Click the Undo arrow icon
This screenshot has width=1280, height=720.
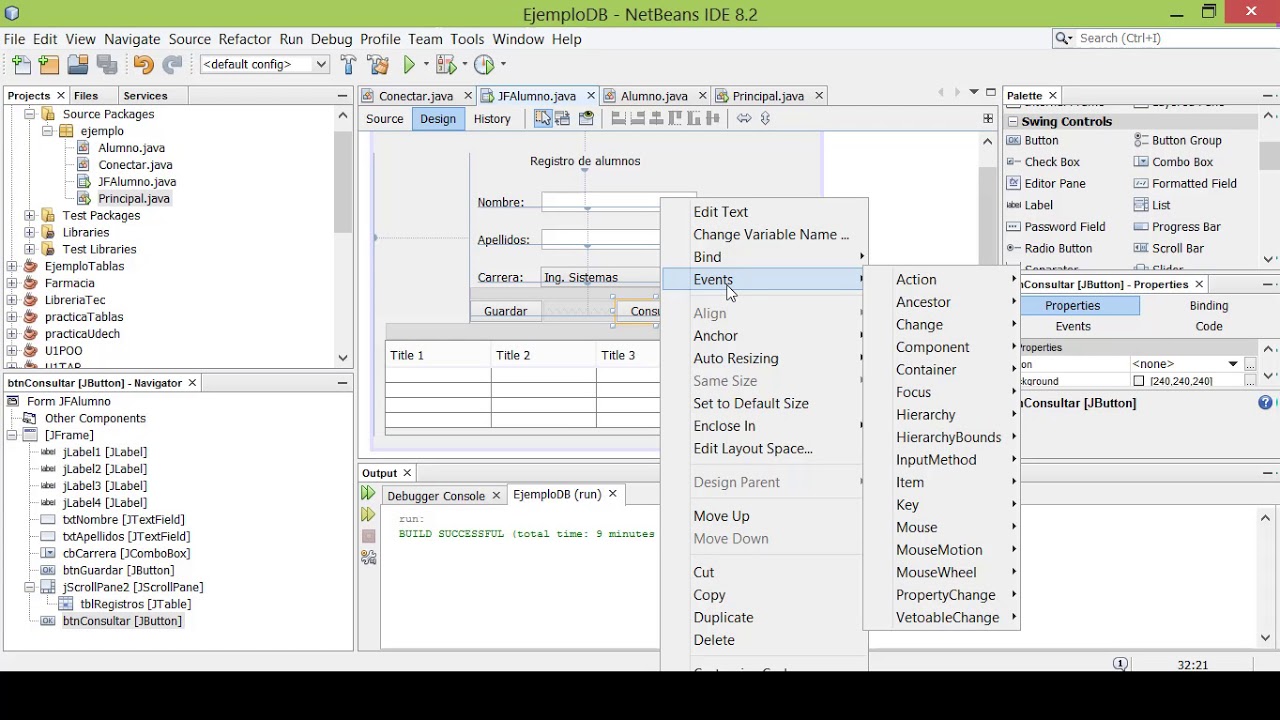143,64
